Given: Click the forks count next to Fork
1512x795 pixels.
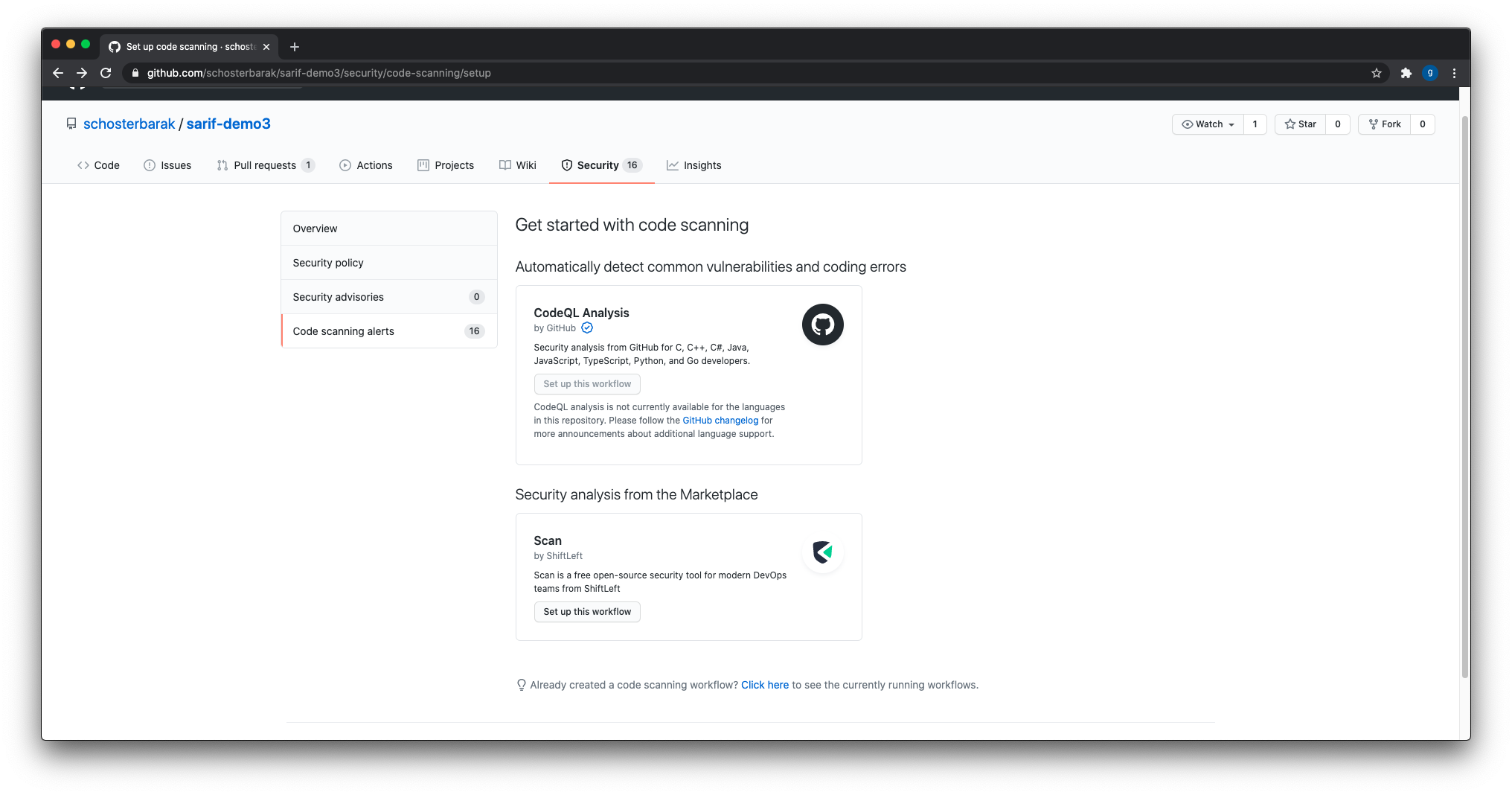Looking at the screenshot, I should click(1423, 124).
